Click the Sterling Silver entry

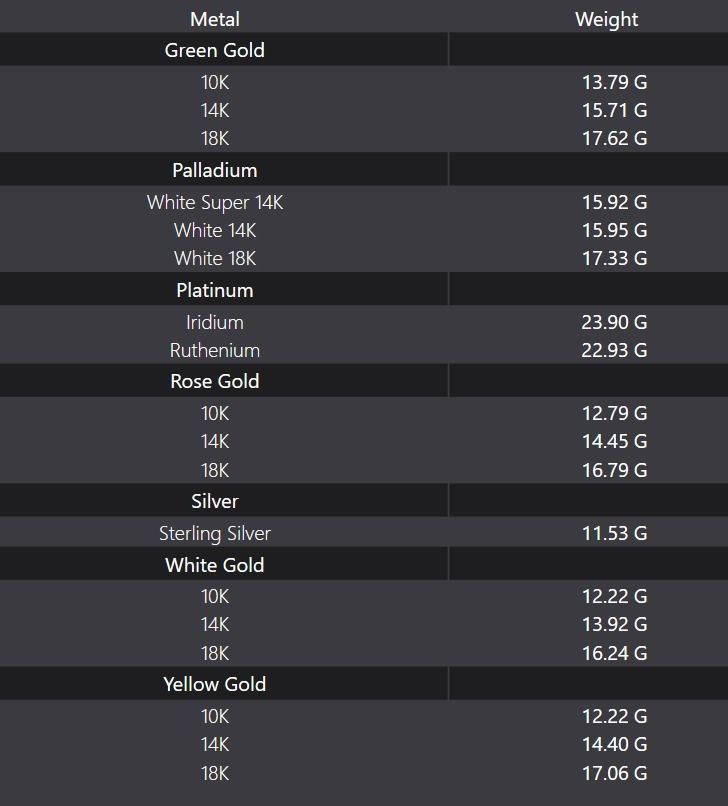point(214,533)
